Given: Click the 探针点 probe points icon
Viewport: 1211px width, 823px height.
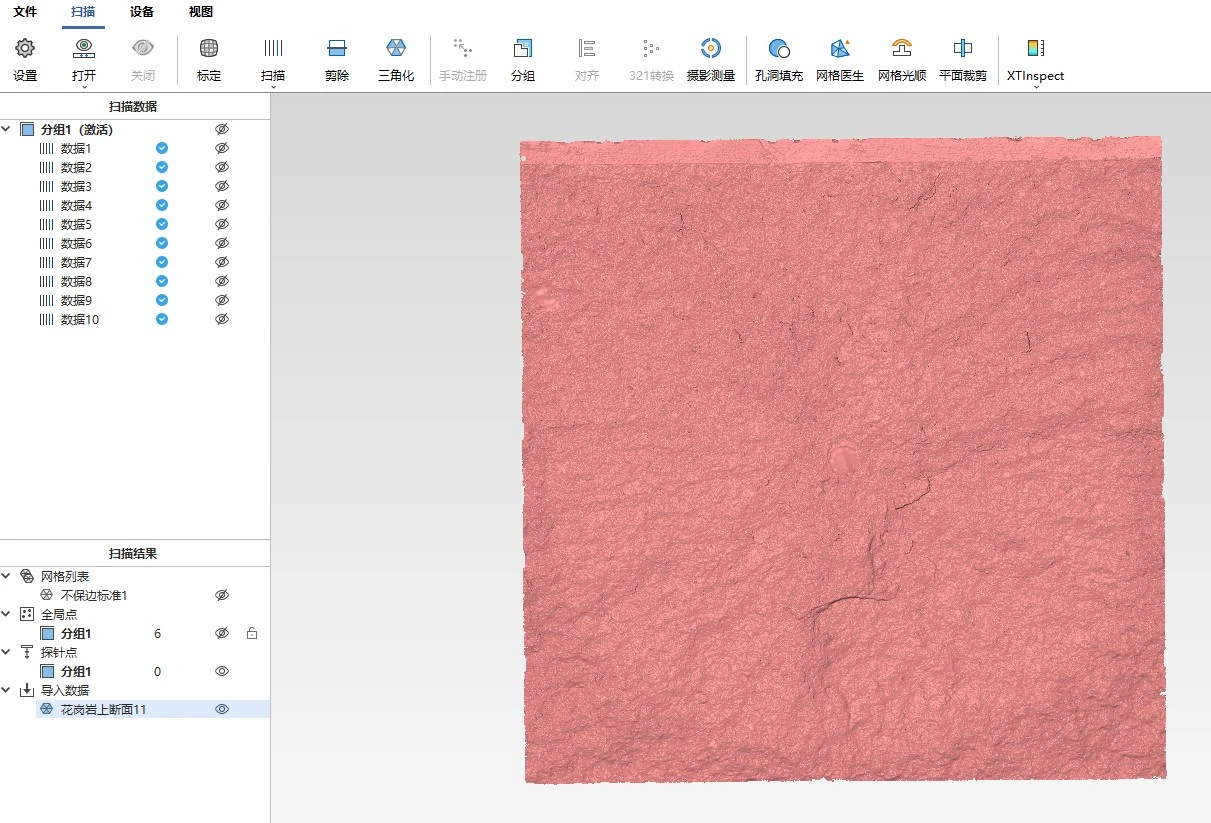Looking at the screenshot, I should [x=27, y=652].
